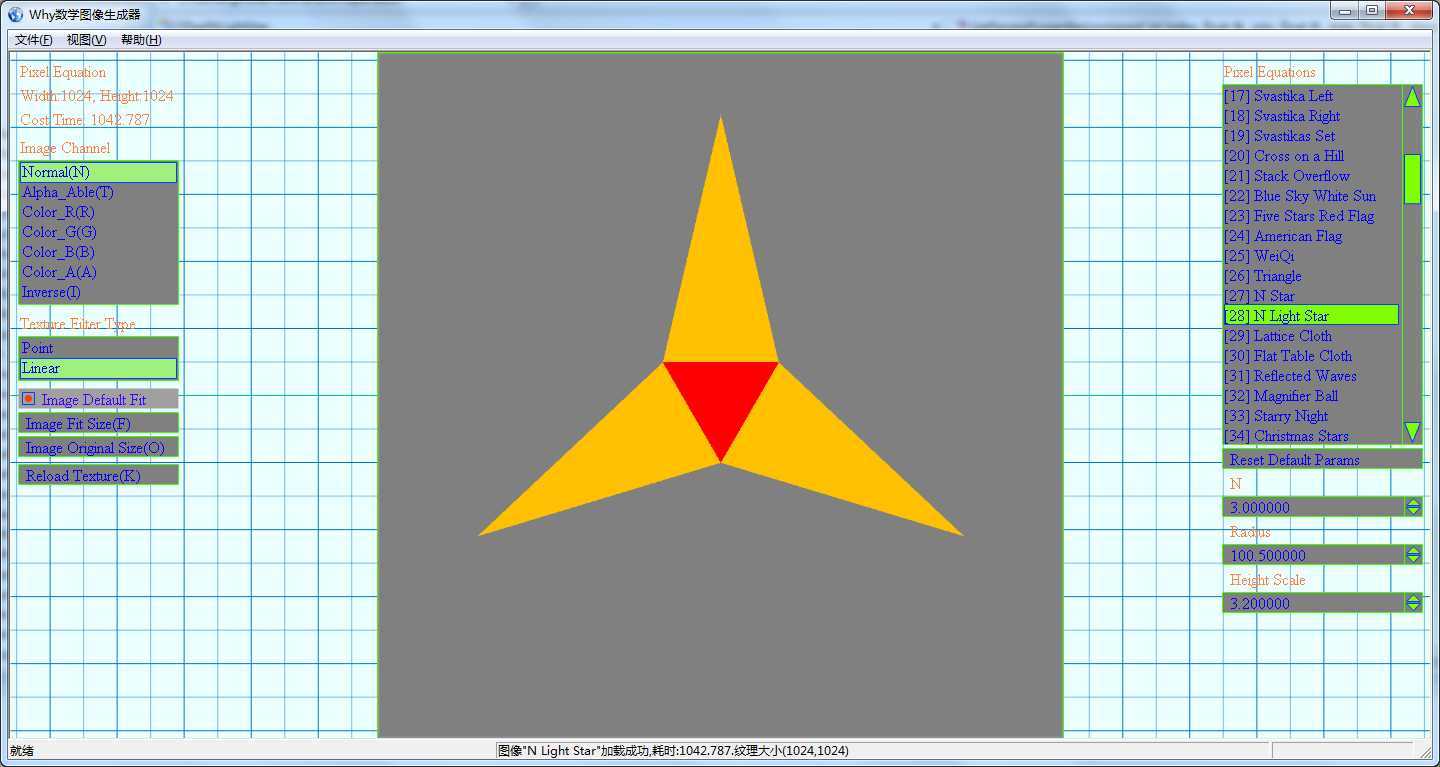Click the 就绪 status text
The width and height of the screenshot is (1440, 767).
pyautogui.click(x=22, y=750)
